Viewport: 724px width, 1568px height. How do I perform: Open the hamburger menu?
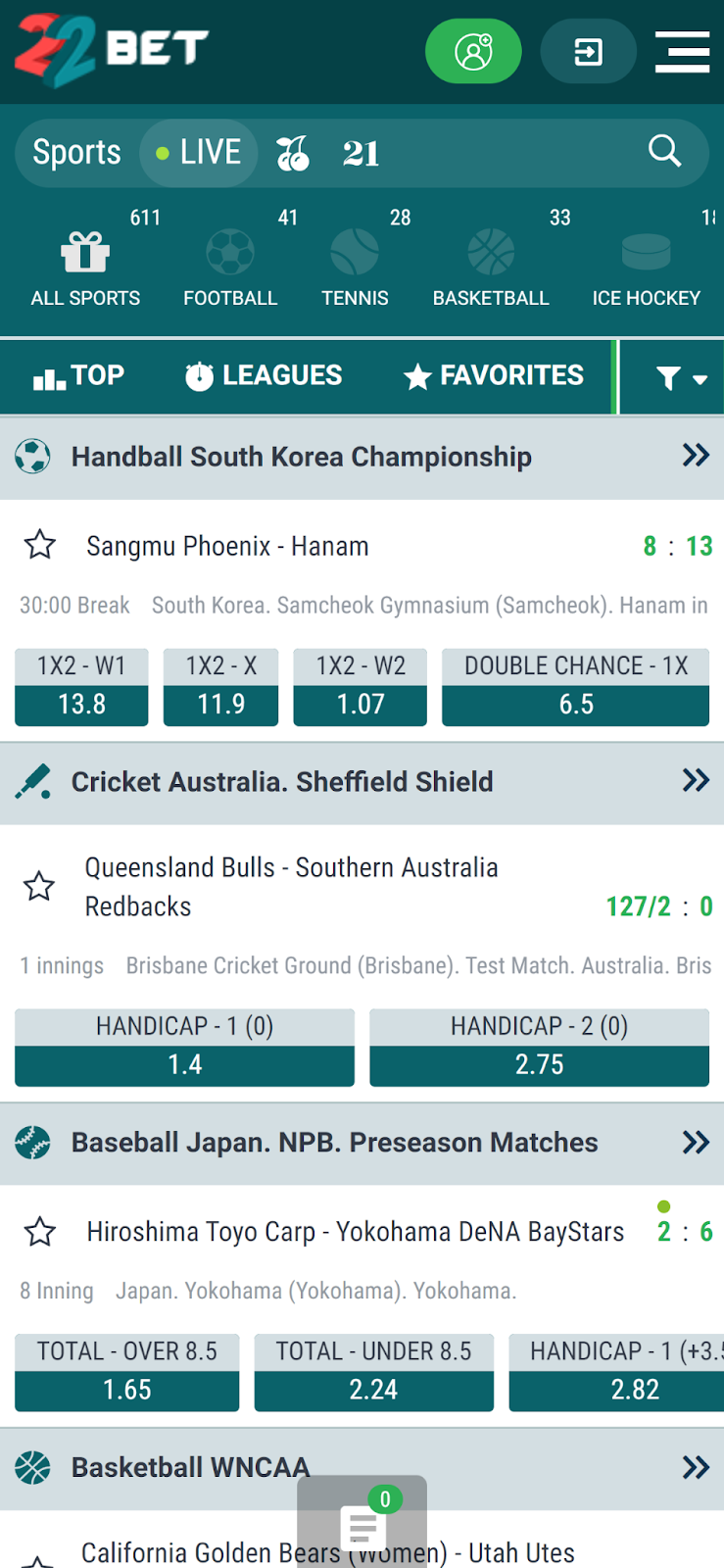[682, 51]
